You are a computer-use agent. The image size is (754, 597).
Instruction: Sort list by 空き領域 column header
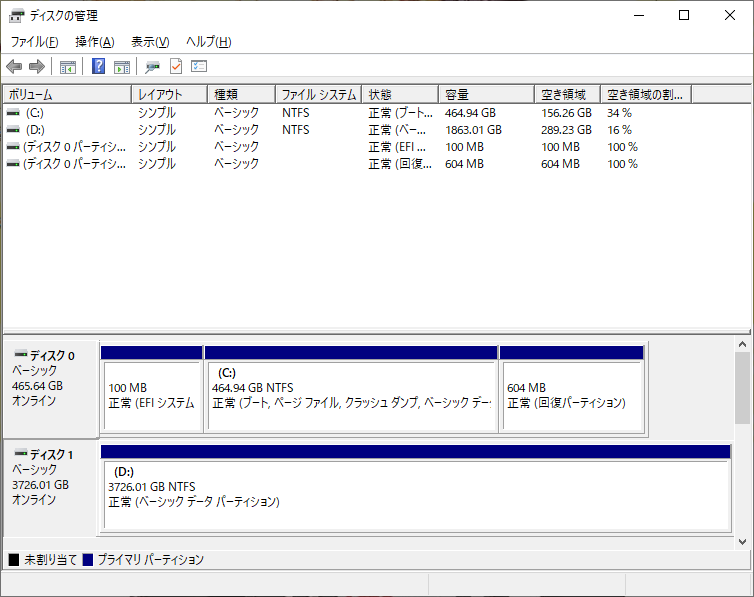pyautogui.click(x=566, y=94)
